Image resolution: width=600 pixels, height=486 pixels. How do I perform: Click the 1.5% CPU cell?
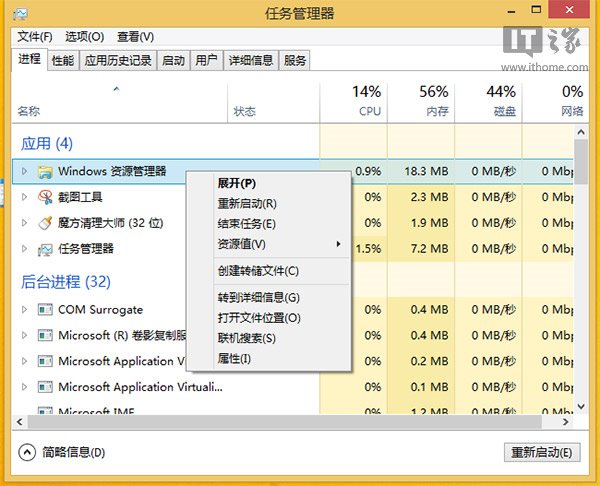(368, 249)
